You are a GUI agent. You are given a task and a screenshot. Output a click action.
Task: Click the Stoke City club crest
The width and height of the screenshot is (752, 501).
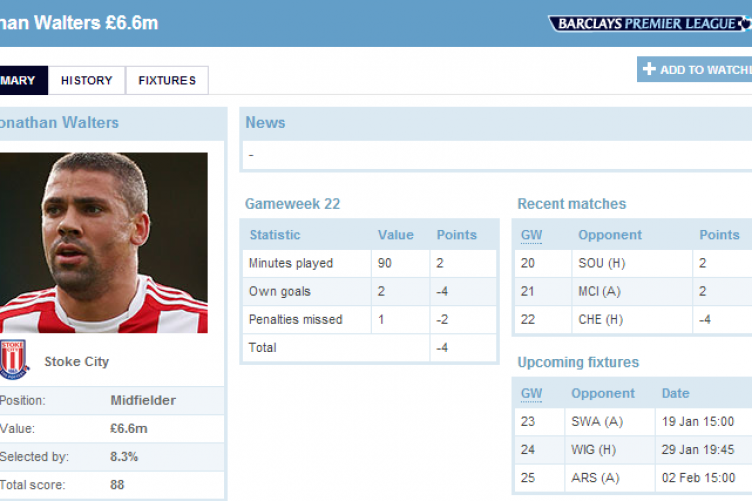[x=14, y=361]
